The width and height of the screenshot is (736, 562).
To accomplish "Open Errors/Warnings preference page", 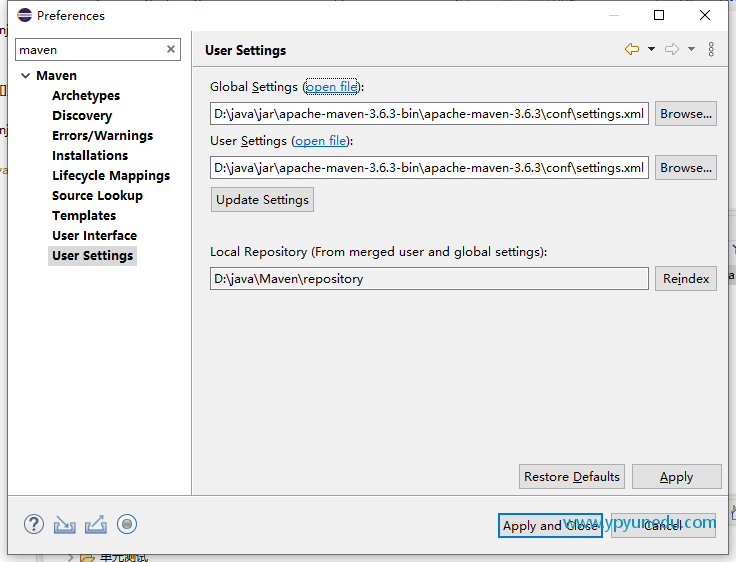I will pyautogui.click(x=102, y=136).
